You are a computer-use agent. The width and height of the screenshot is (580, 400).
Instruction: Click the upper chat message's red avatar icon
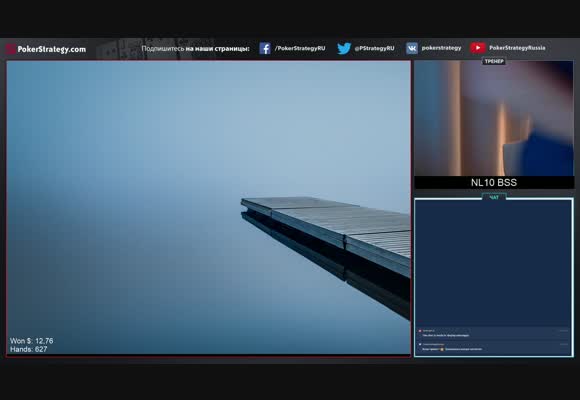[x=420, y=331]
